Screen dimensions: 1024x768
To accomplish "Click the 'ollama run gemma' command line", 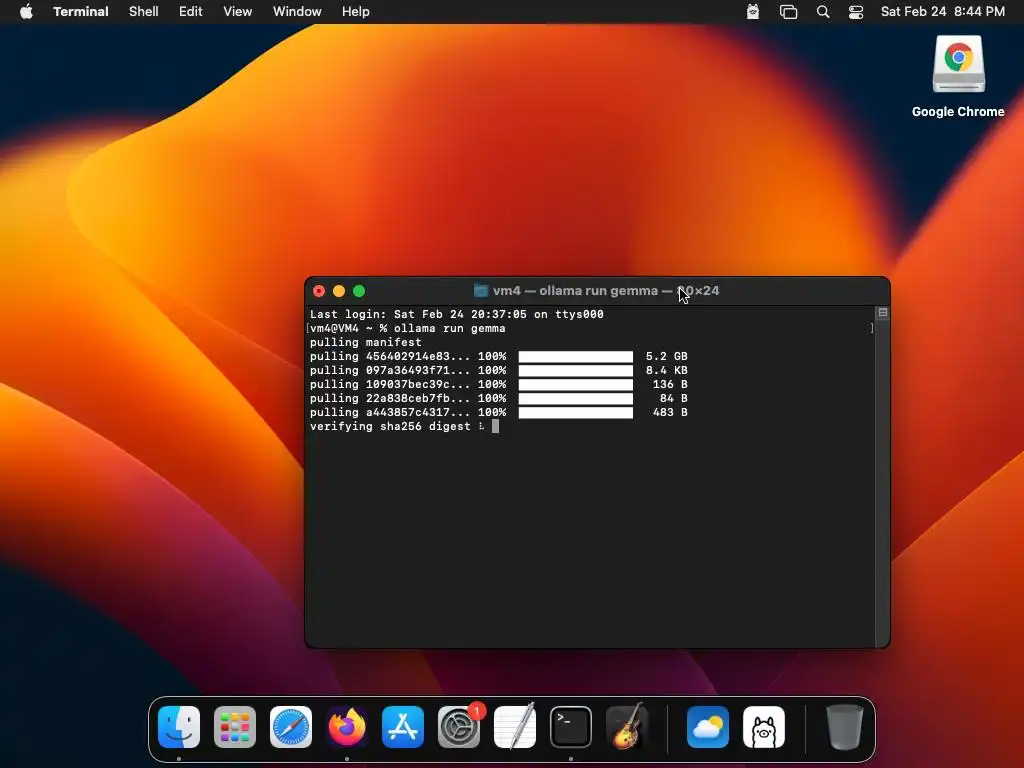I will coord(449,328).
